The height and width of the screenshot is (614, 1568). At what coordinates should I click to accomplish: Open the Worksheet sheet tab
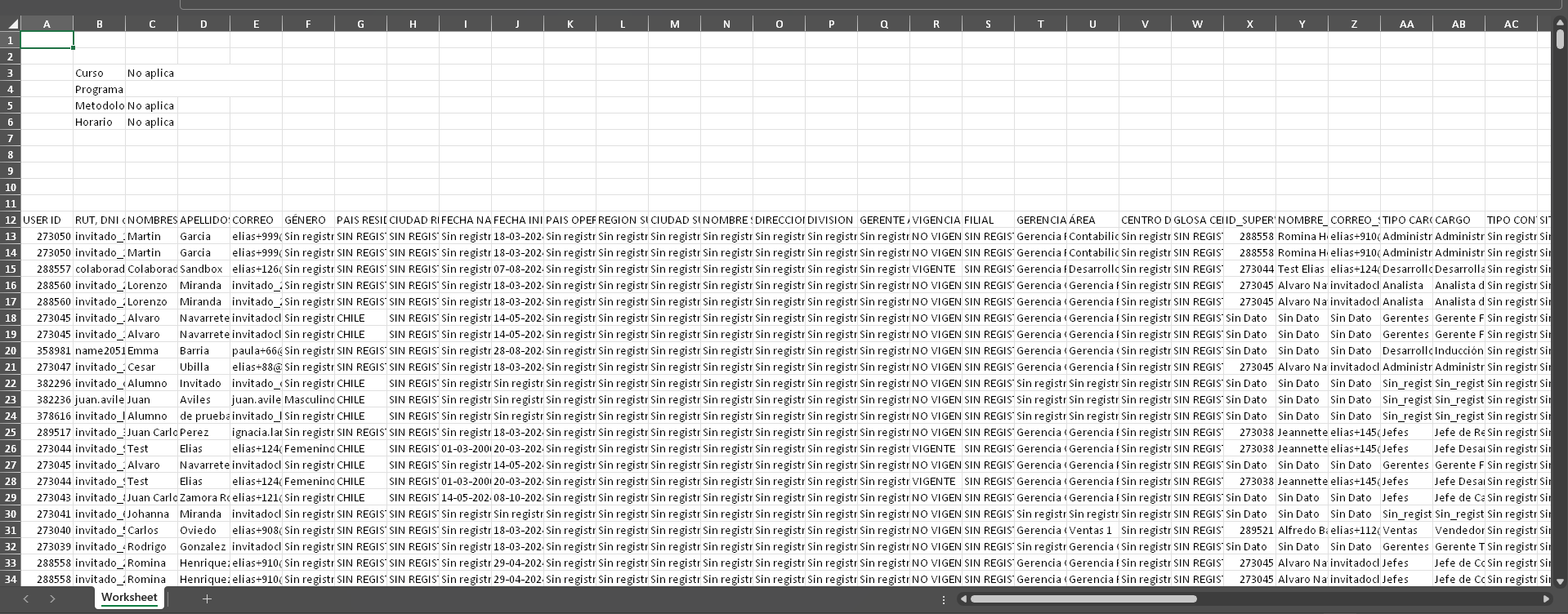(129, 598)
